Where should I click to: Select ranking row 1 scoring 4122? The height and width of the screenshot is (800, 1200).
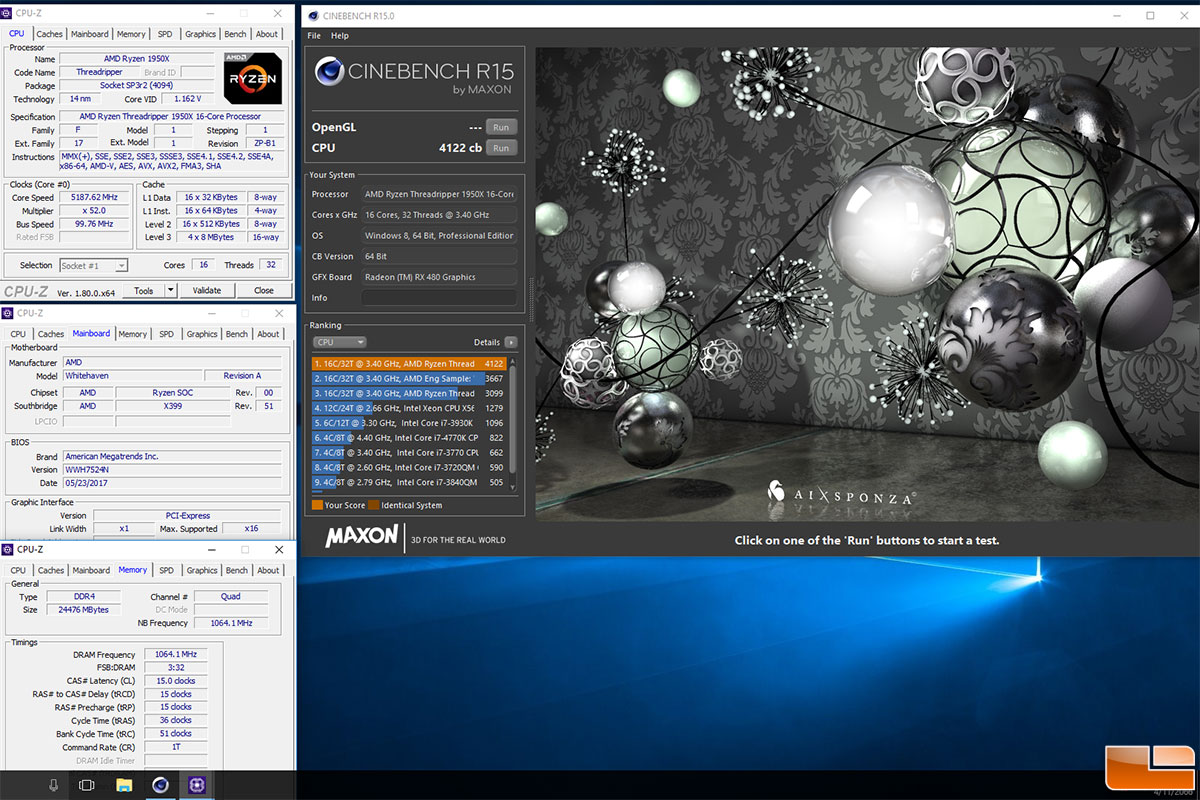tap(410, 364)
